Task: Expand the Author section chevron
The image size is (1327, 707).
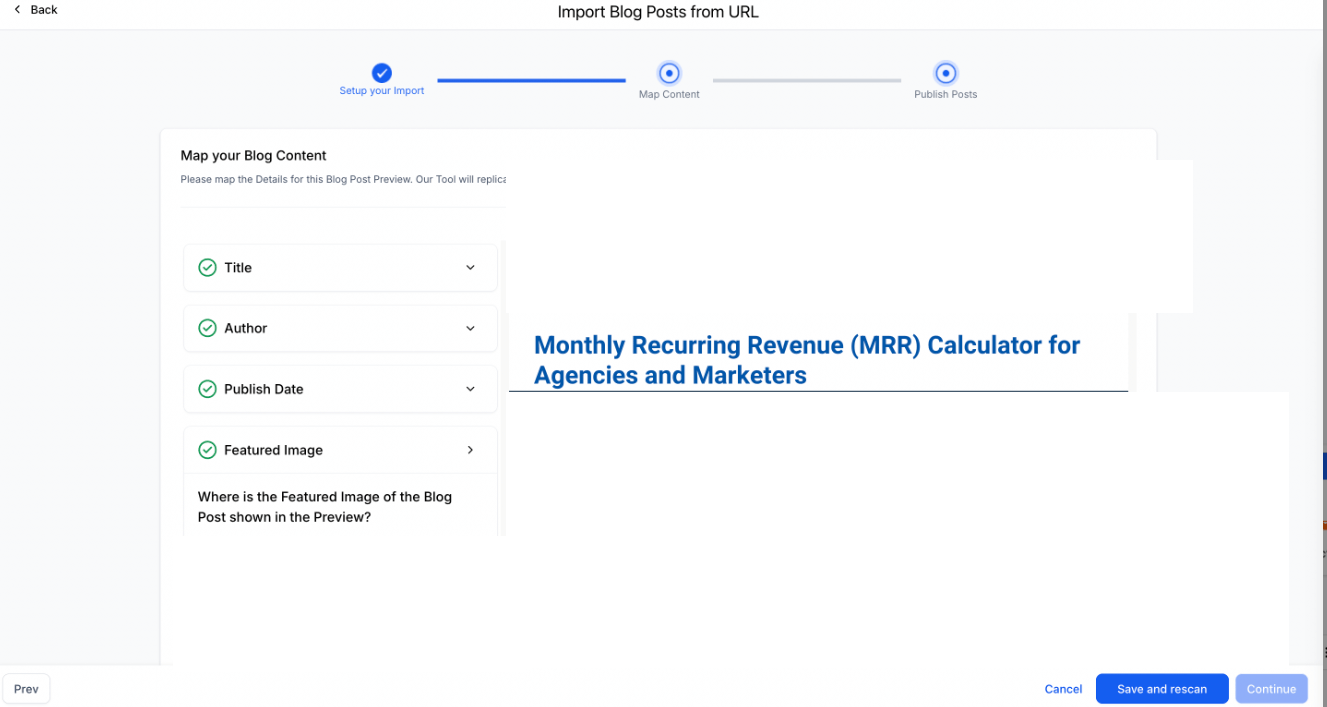Action: pos(470,328)
